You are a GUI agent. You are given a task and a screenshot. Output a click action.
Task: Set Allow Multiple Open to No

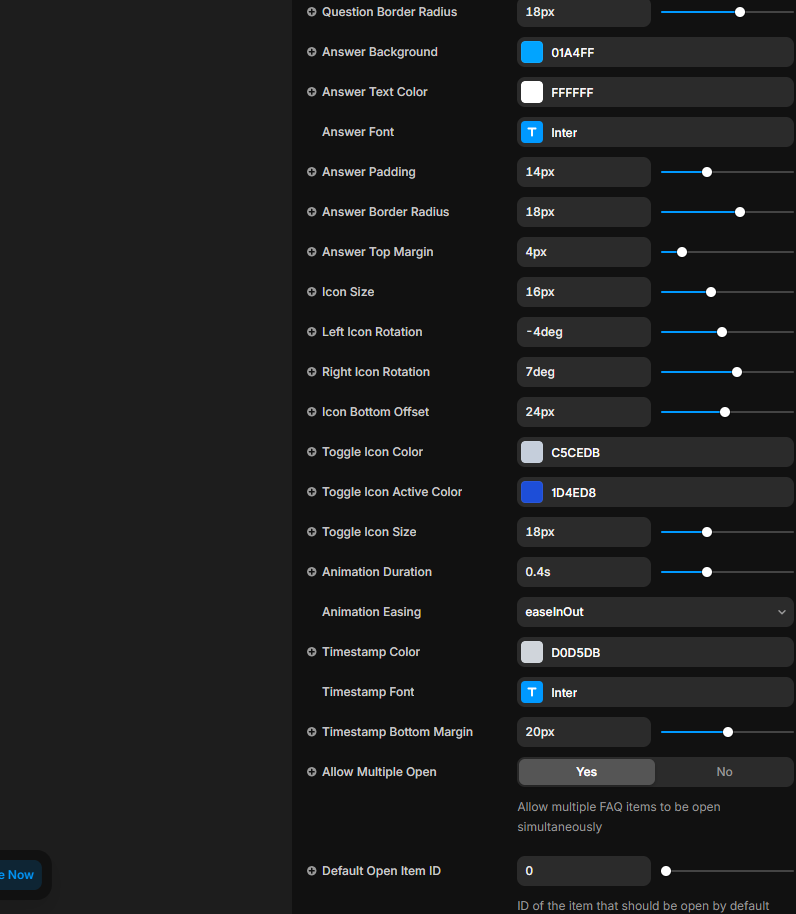[x=724, y=772]
